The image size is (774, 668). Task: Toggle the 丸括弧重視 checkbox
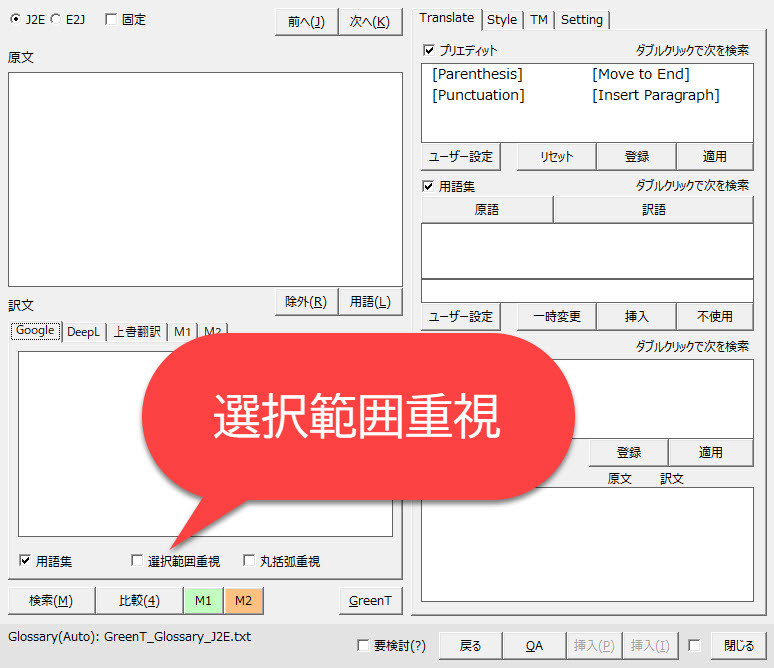pos(250,561)
